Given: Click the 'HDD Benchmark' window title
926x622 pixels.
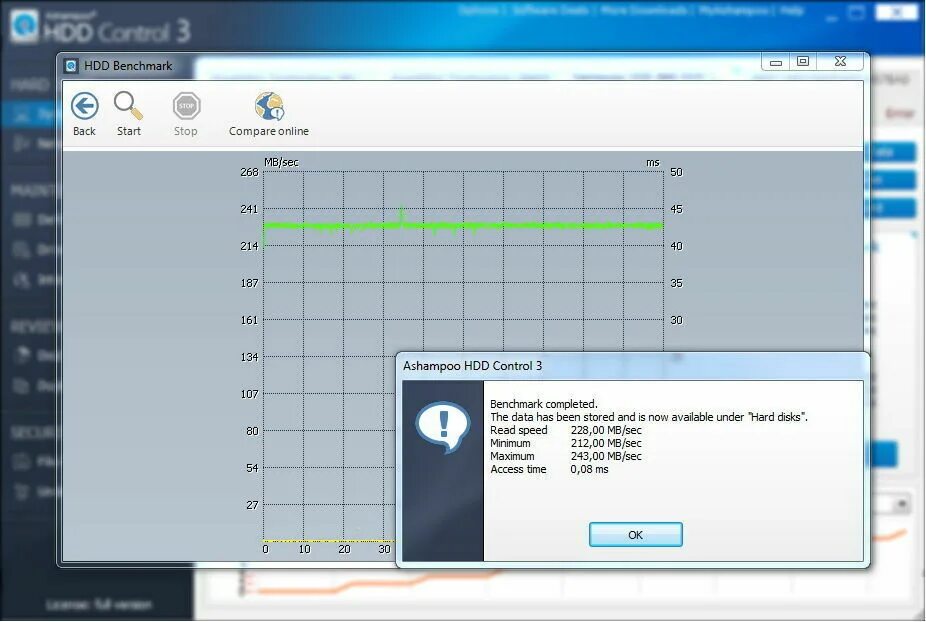Looking at the screenshot, I should 128,66.
